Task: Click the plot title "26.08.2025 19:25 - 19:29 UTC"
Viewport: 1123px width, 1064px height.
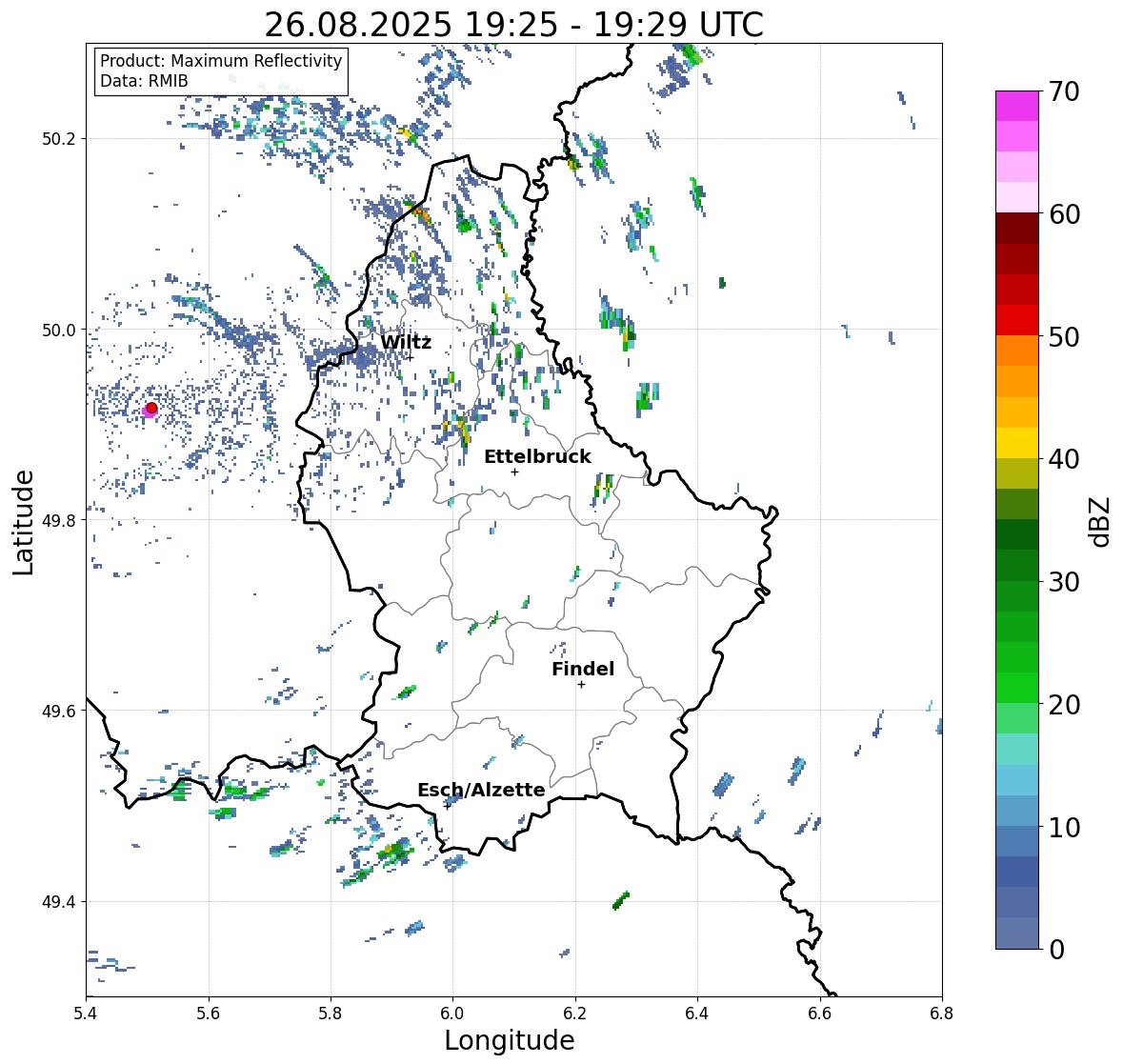Action: (x=513, y=25)
